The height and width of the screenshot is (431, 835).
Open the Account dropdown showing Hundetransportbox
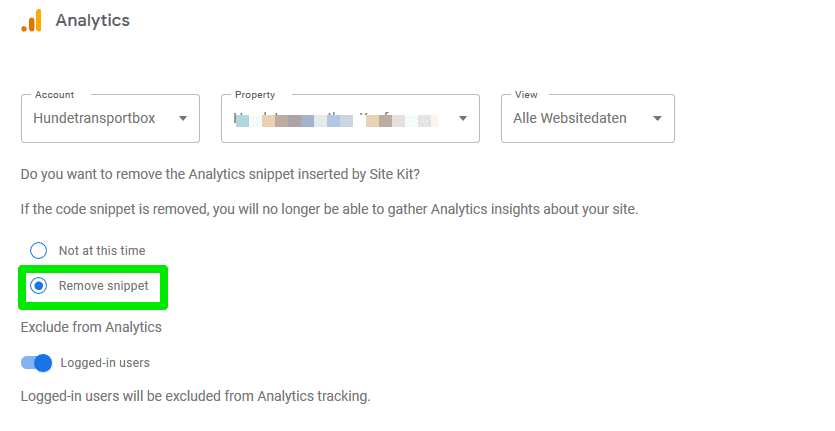click(110, 118)
